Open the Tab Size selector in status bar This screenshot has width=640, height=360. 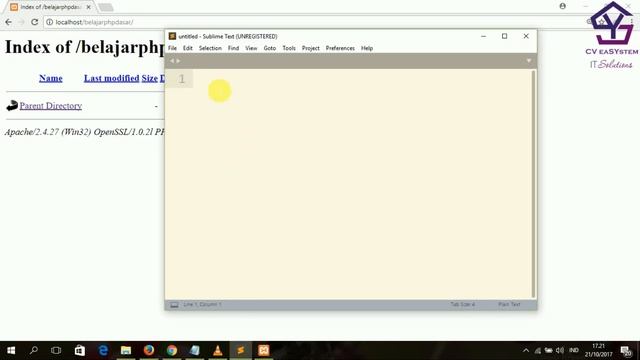(462, 304)
